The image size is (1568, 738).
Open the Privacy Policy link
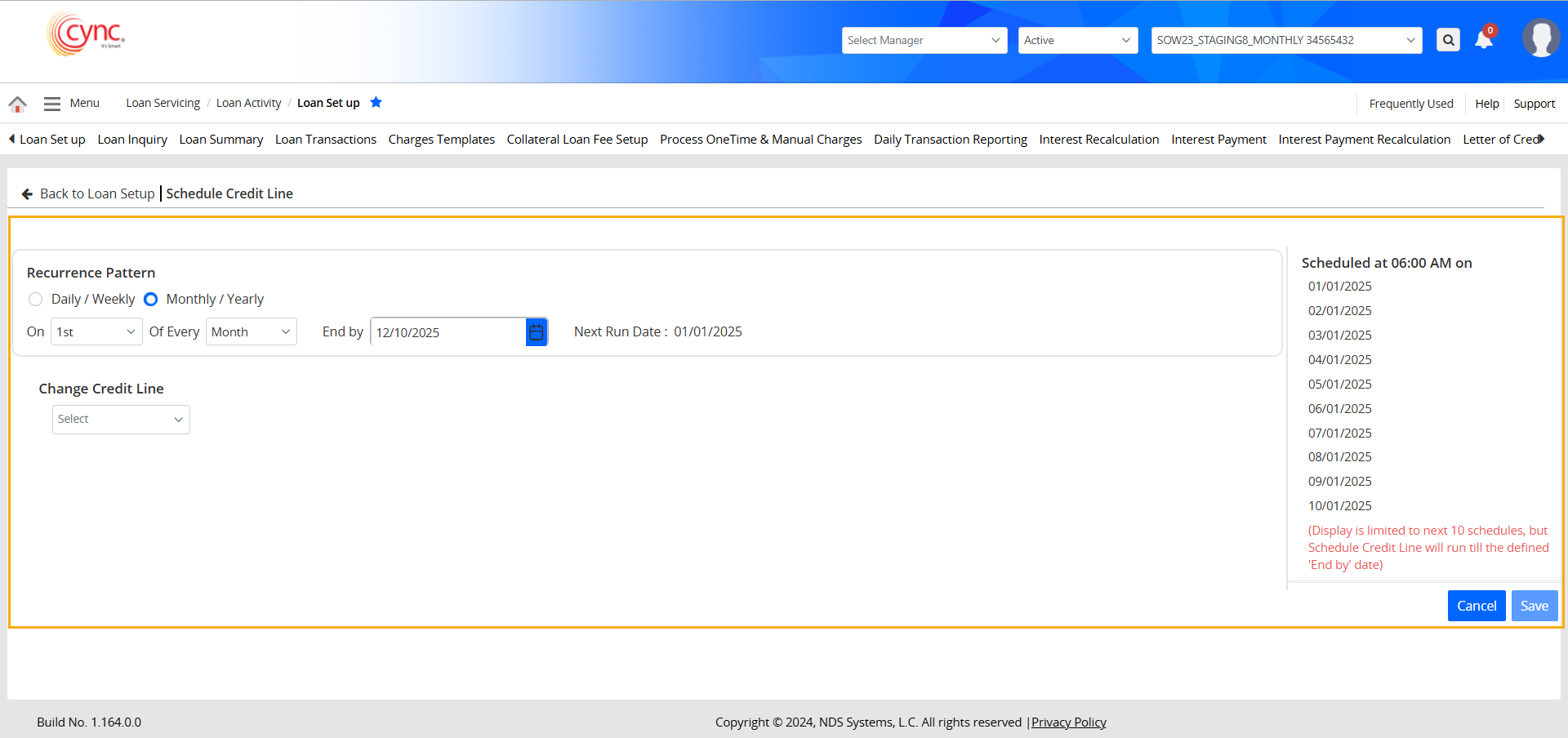coord(1068,722)
